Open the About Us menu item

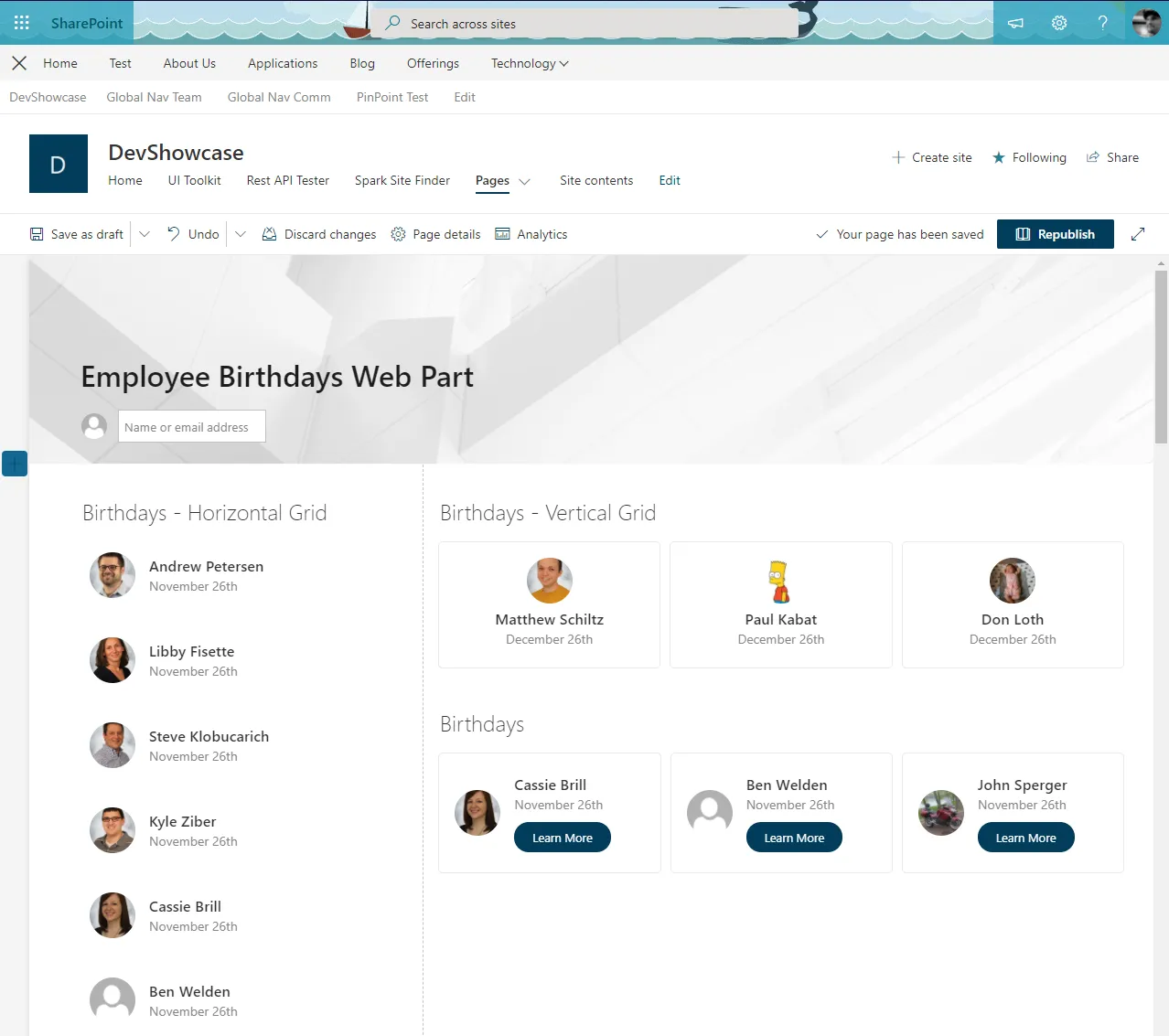[x=189, y=63]
